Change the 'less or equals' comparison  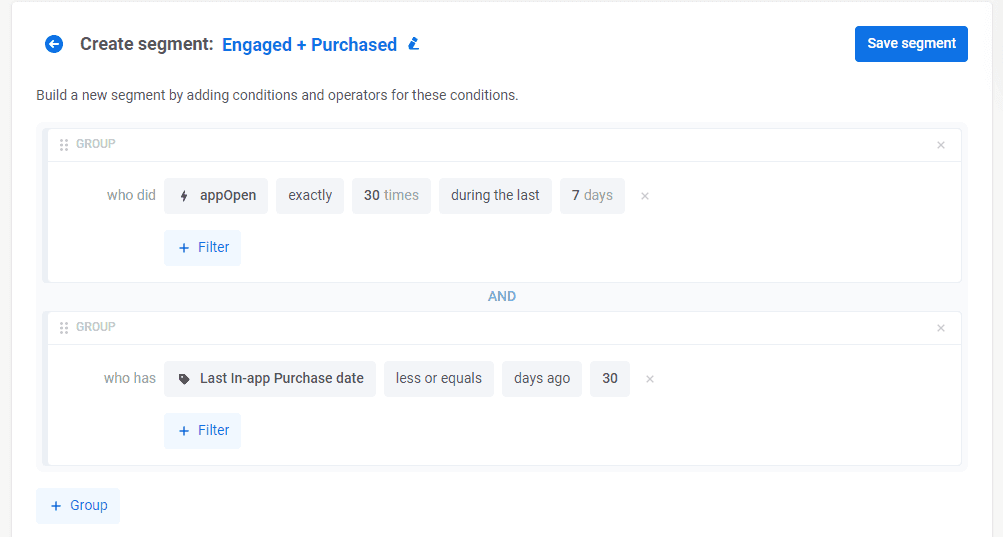pyautogui.click(x=438, y=379)
